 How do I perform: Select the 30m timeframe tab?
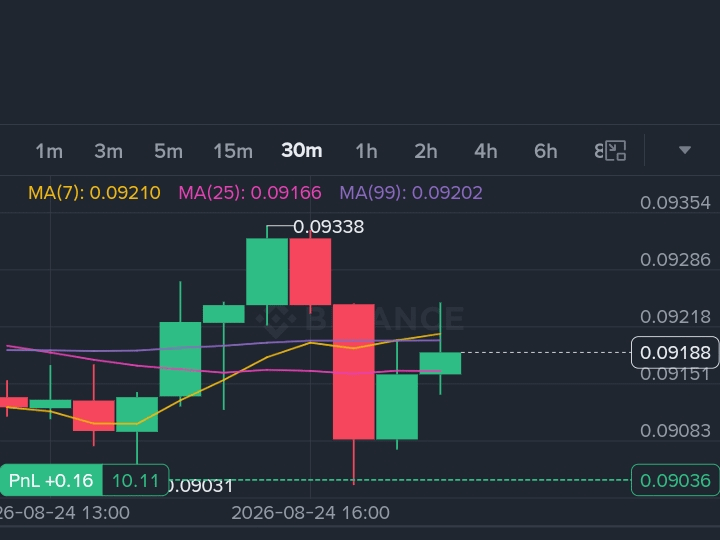pos(302,151)
